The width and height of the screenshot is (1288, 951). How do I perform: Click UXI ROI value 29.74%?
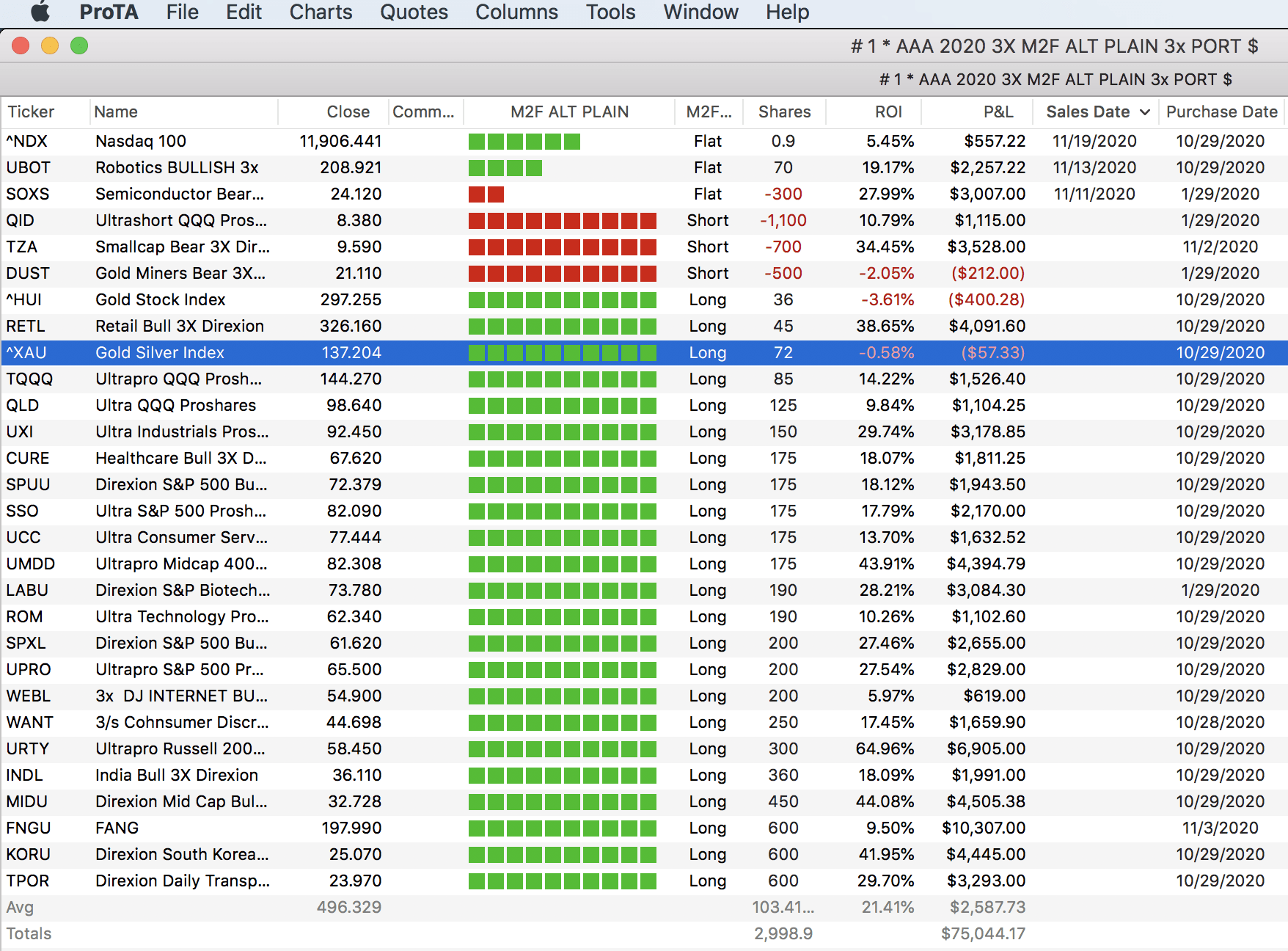click(x=886, y=431)
